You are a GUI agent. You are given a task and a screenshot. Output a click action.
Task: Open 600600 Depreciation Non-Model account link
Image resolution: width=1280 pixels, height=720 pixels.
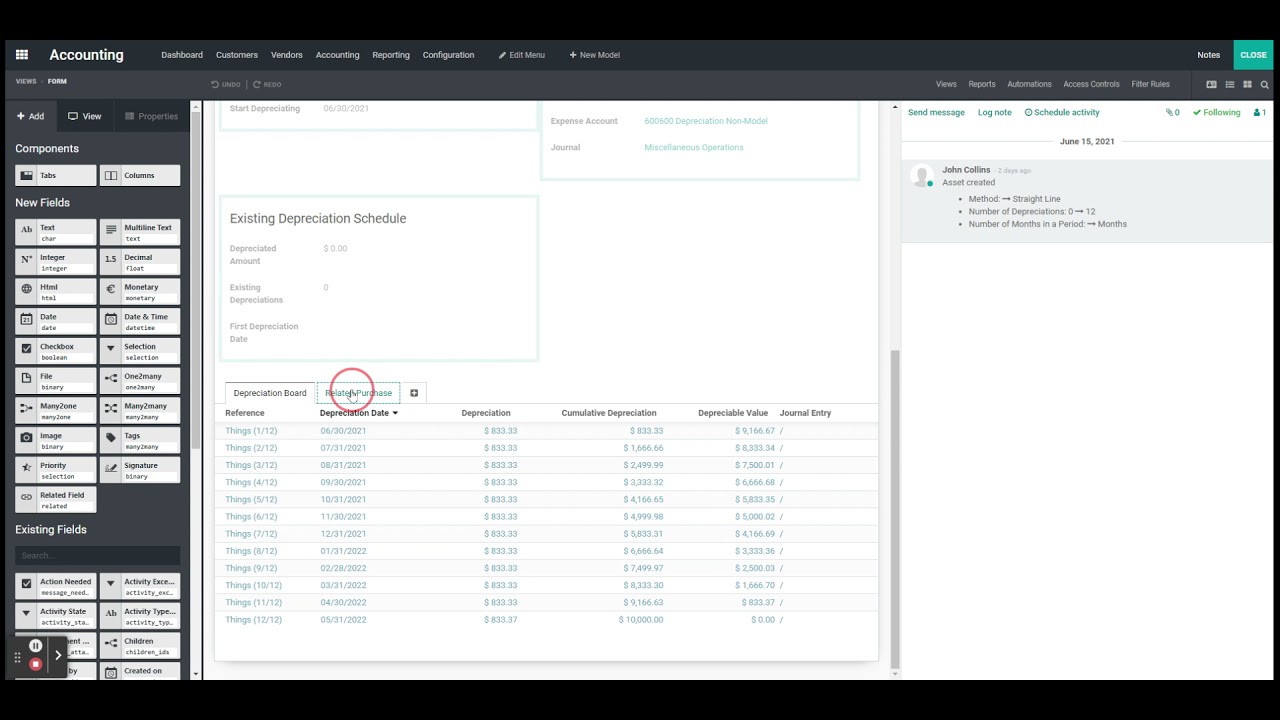(706, 121)
